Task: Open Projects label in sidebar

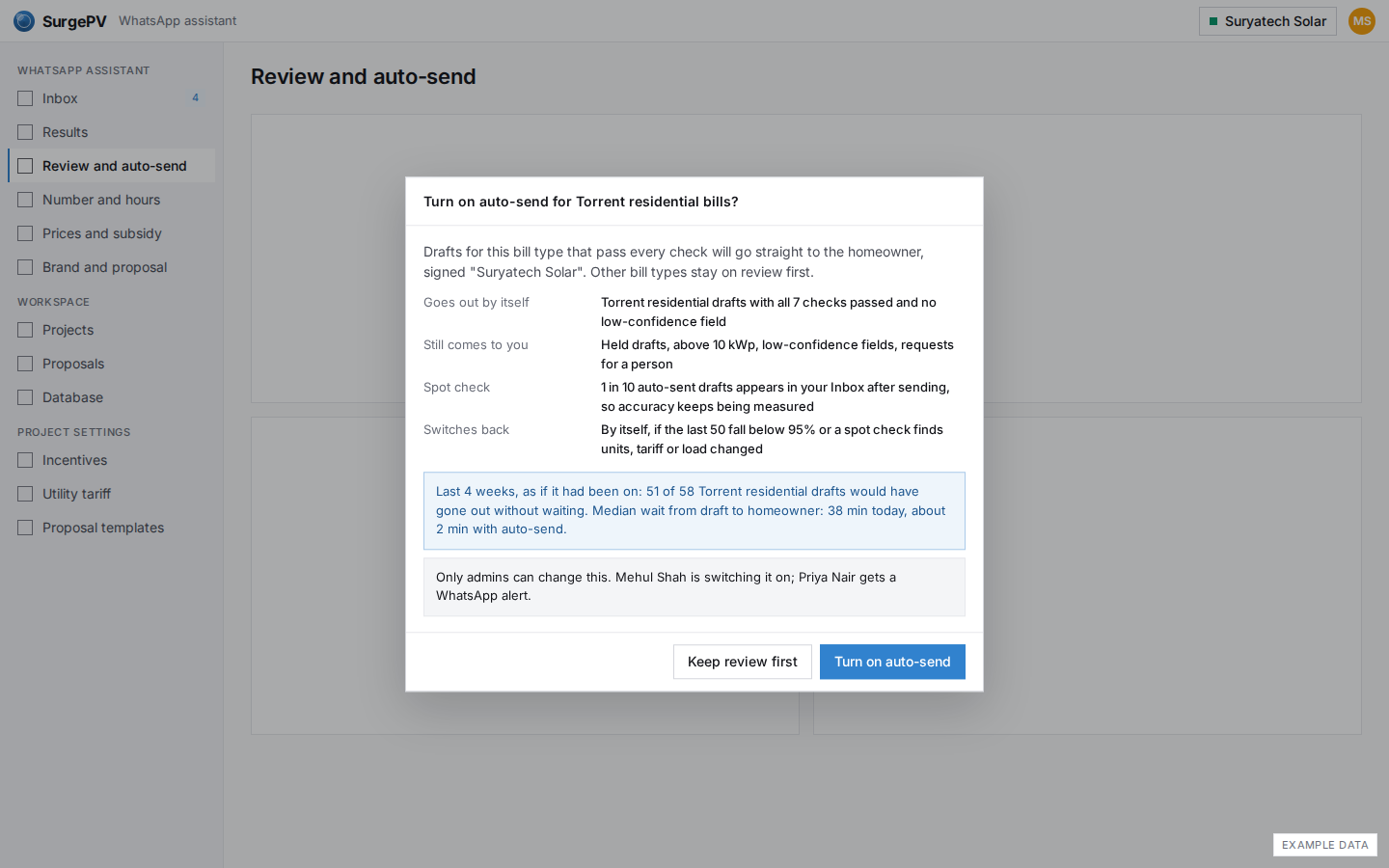Action: click(68, 330)
